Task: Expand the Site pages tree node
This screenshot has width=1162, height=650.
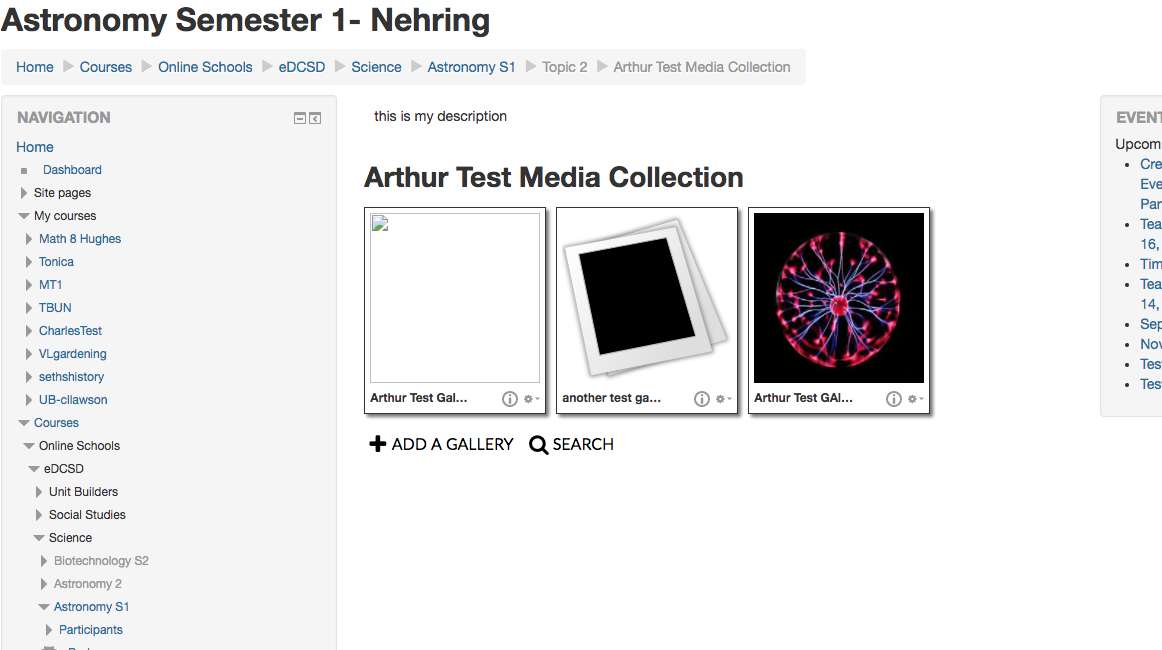Action: coord(24,193)
